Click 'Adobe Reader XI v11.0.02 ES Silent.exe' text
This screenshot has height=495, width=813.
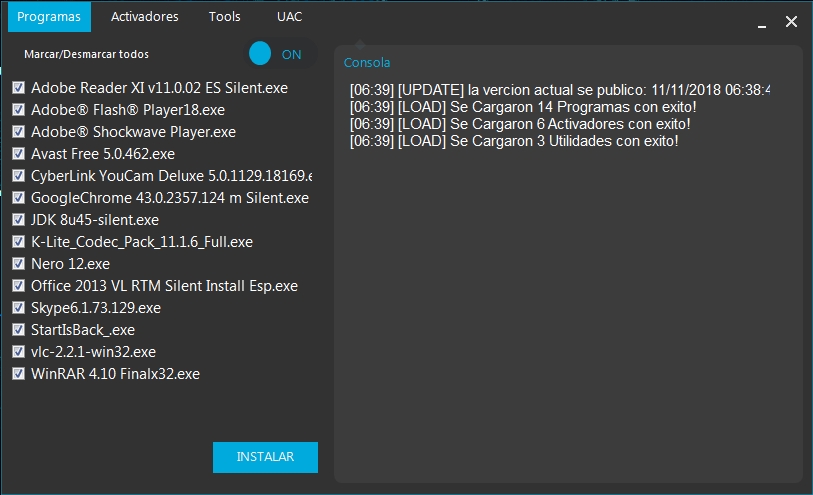tap(159, 88)
